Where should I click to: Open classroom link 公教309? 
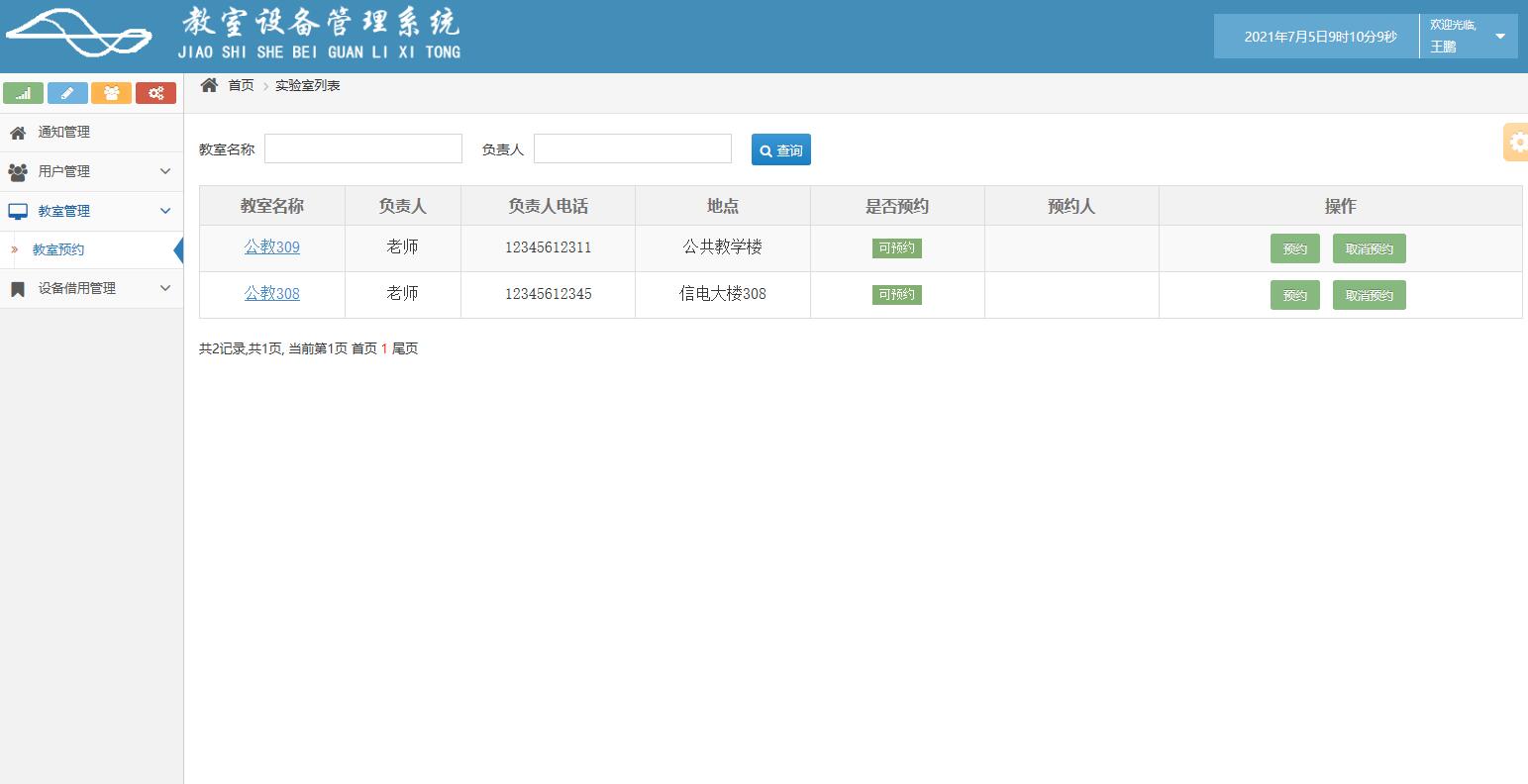coord(271,247)
